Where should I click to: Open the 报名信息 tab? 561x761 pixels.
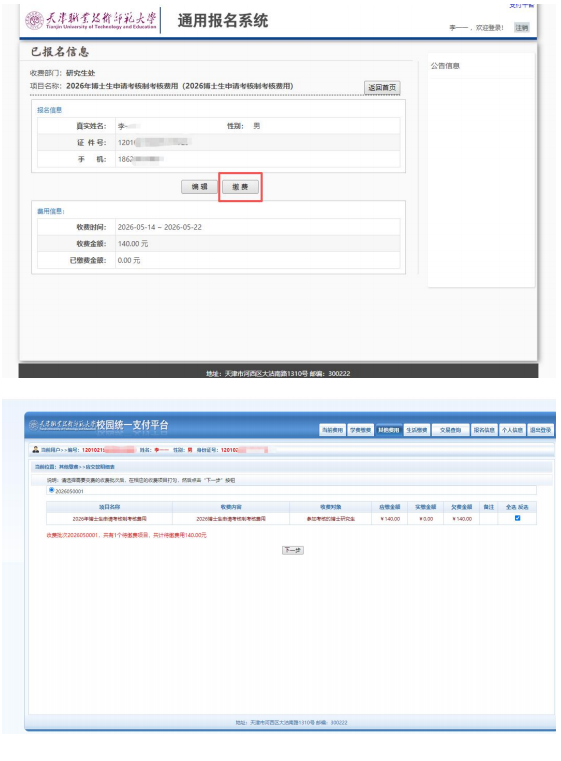tap(484, 430)
